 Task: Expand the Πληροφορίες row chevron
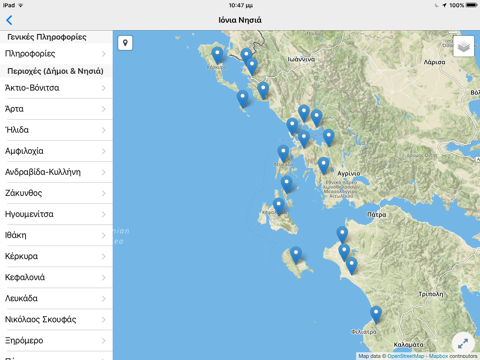click(104, 54)
